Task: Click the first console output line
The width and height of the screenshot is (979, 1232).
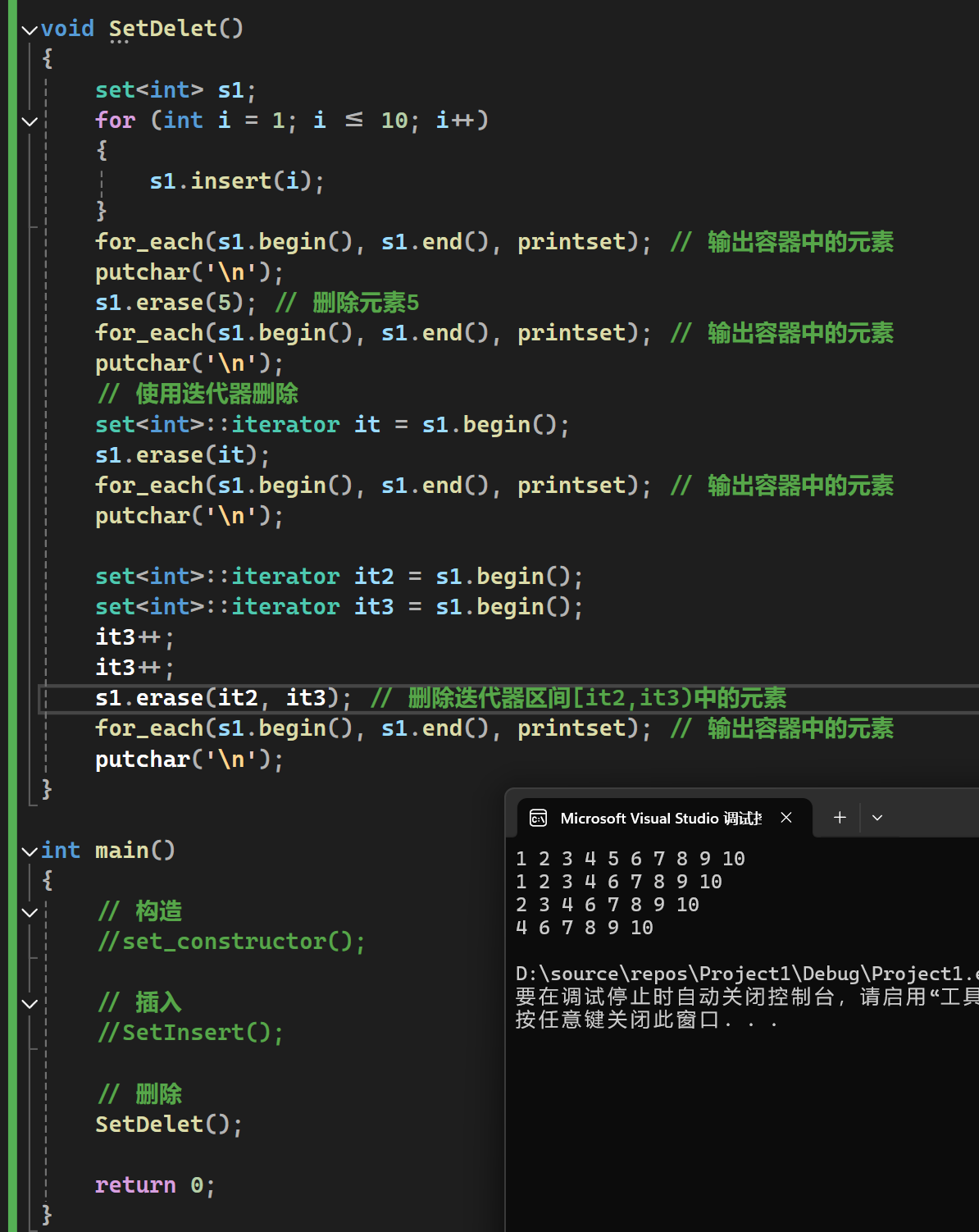Action: pos(630,859)
